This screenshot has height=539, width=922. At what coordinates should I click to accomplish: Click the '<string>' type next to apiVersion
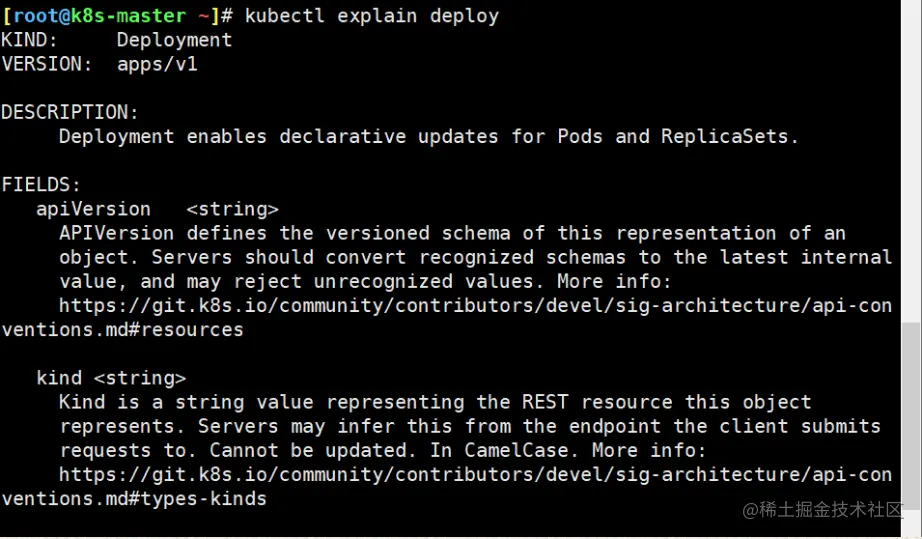(x=232, y=209)
